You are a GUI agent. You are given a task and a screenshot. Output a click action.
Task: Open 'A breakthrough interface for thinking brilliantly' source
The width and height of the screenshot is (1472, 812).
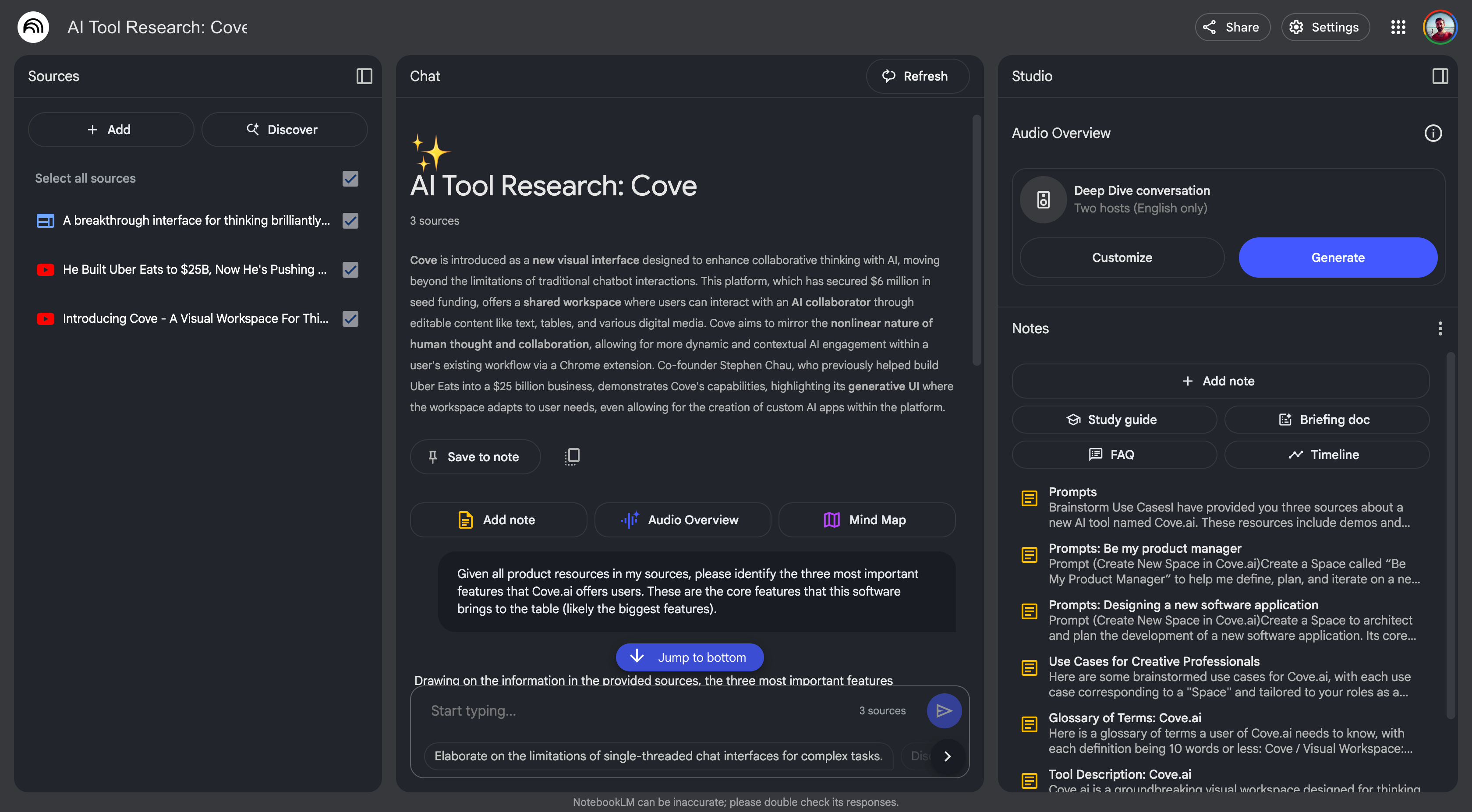pyautogui.click(x=196, y=221)
